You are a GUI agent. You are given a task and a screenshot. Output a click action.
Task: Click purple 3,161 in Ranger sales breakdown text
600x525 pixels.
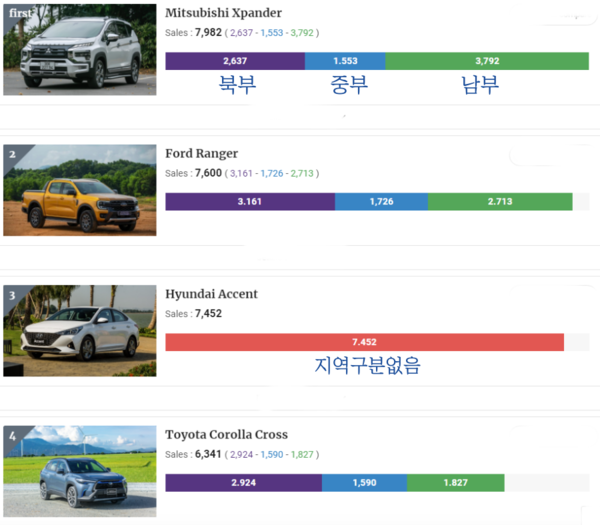click(241, 173)
